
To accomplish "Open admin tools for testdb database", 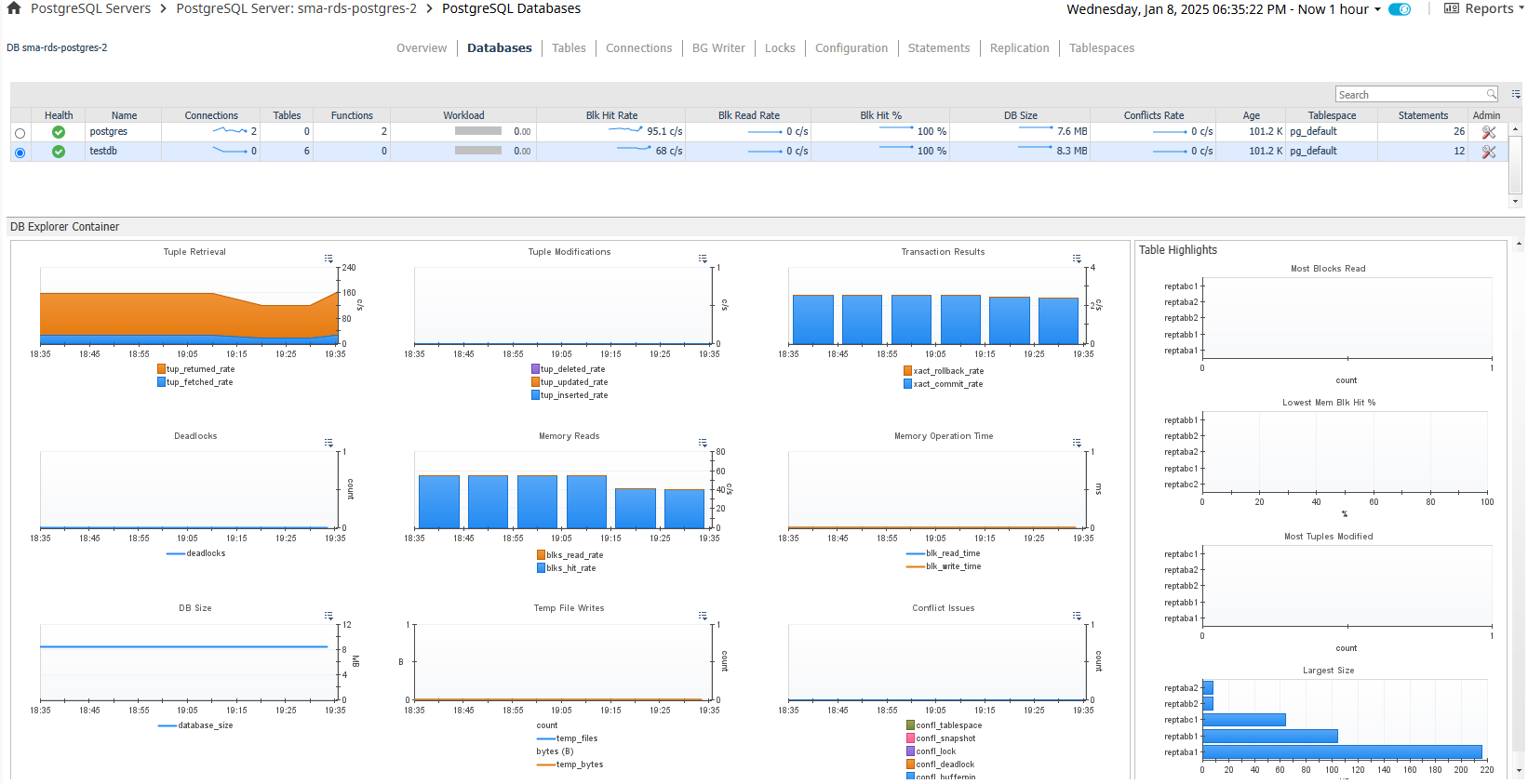I will (x=1489, y=152).
